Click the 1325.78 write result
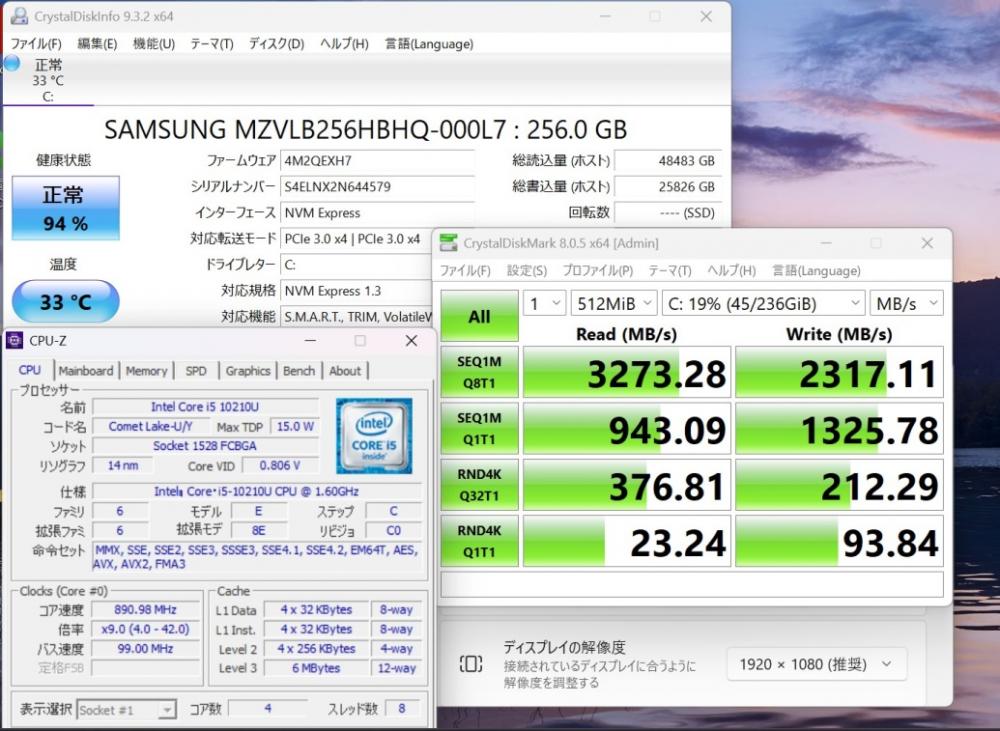The height and width of the screenshot is (731, 1000). 839,429
